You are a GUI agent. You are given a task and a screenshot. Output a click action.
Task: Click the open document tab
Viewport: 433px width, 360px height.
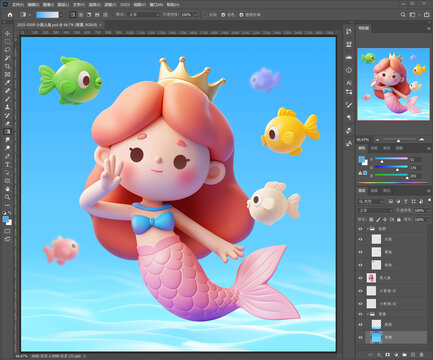57,25
